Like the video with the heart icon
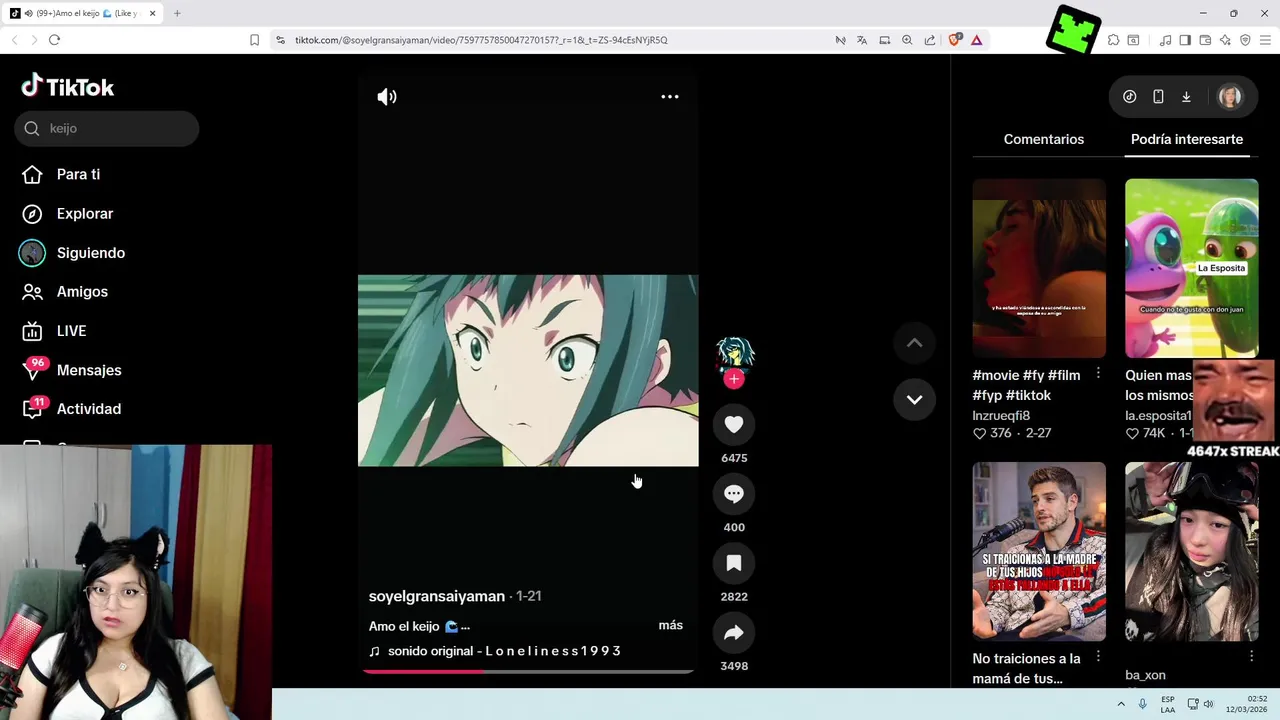 (x=734, y=424)
